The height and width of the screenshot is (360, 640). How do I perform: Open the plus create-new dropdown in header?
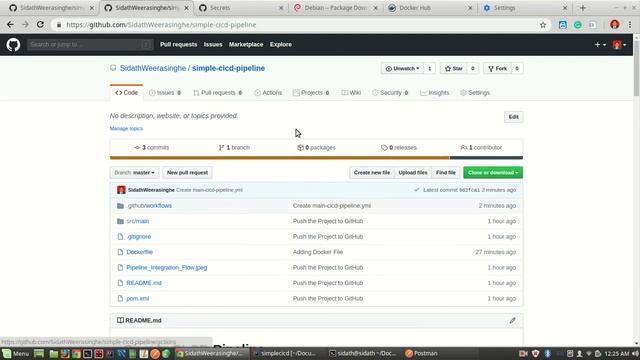tap(600, 44)
